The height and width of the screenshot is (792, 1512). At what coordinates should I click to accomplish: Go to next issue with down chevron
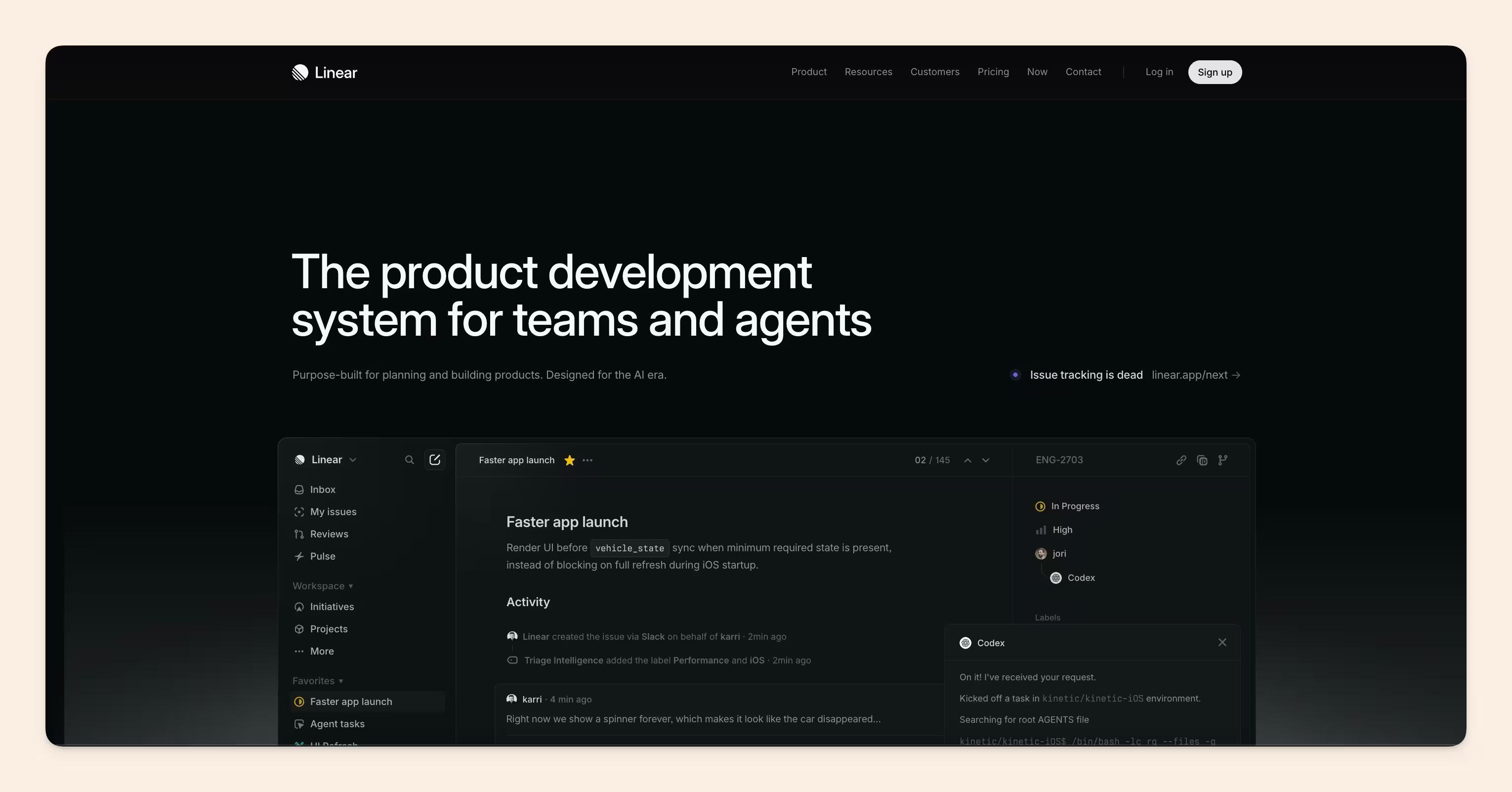[985, 460]
